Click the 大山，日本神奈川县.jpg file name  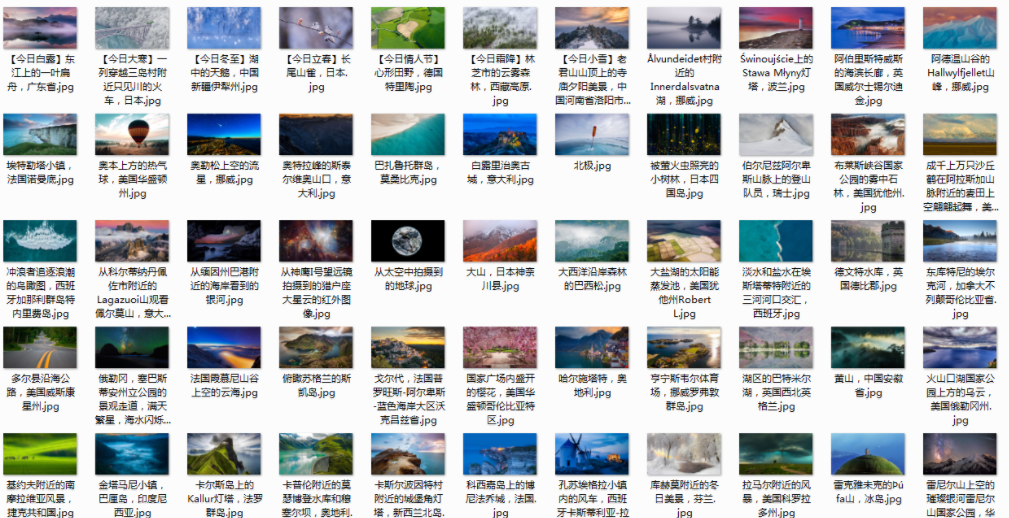tap(500, 279)
